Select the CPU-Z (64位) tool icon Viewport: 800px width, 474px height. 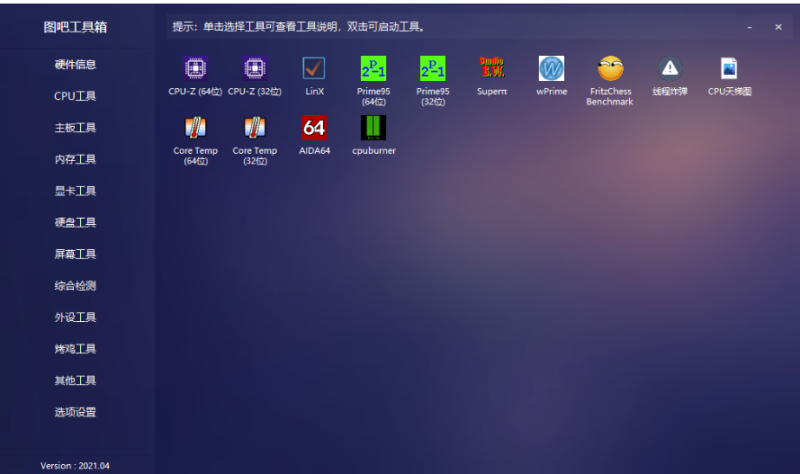coord(195,68)
